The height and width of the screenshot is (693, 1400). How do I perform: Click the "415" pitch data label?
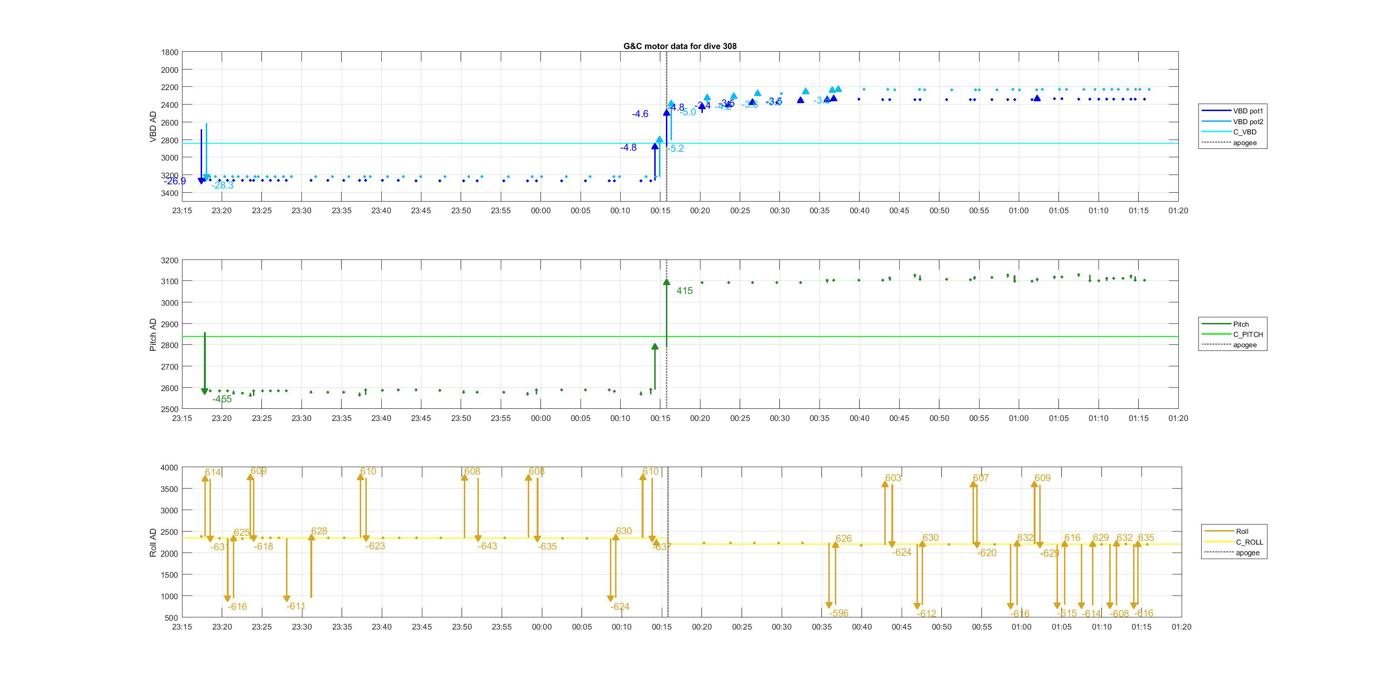click(x=684, y=291)
